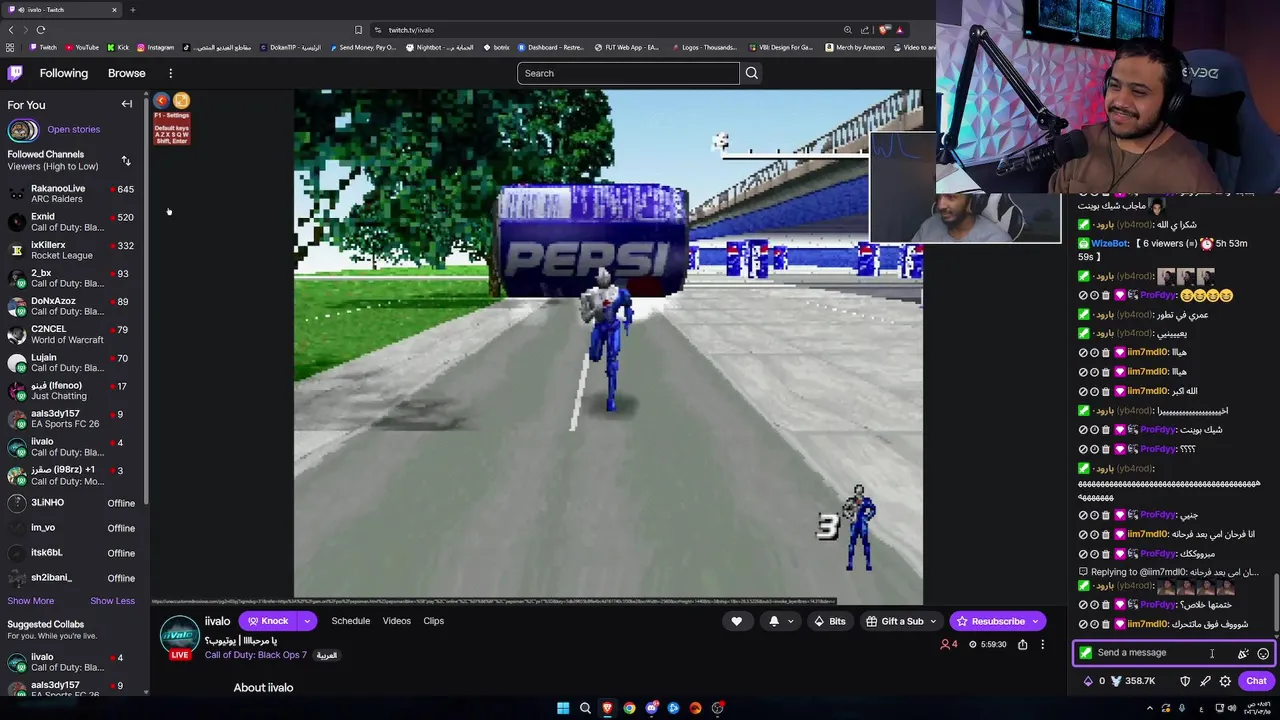Expand Resubscribe dropdown arrow
This screenshot has height=720, width=1280.
point(1036,621)
